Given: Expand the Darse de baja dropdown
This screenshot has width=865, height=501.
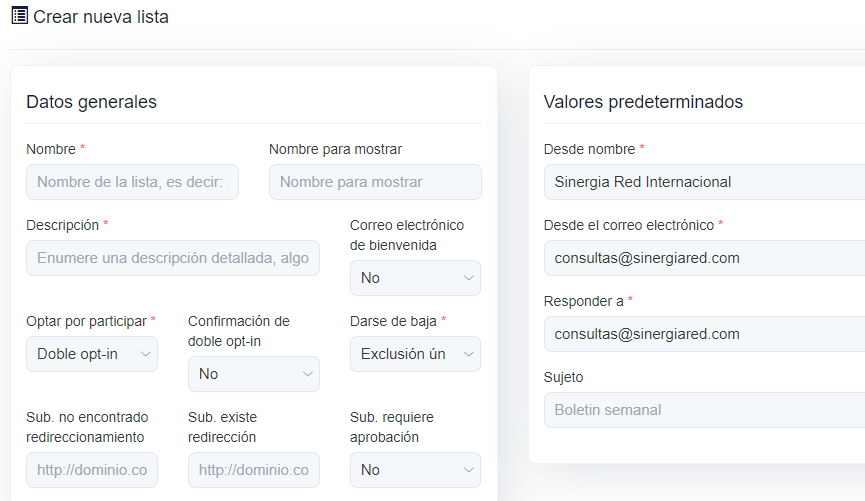Looking at the screenshot, I should 415,354.
